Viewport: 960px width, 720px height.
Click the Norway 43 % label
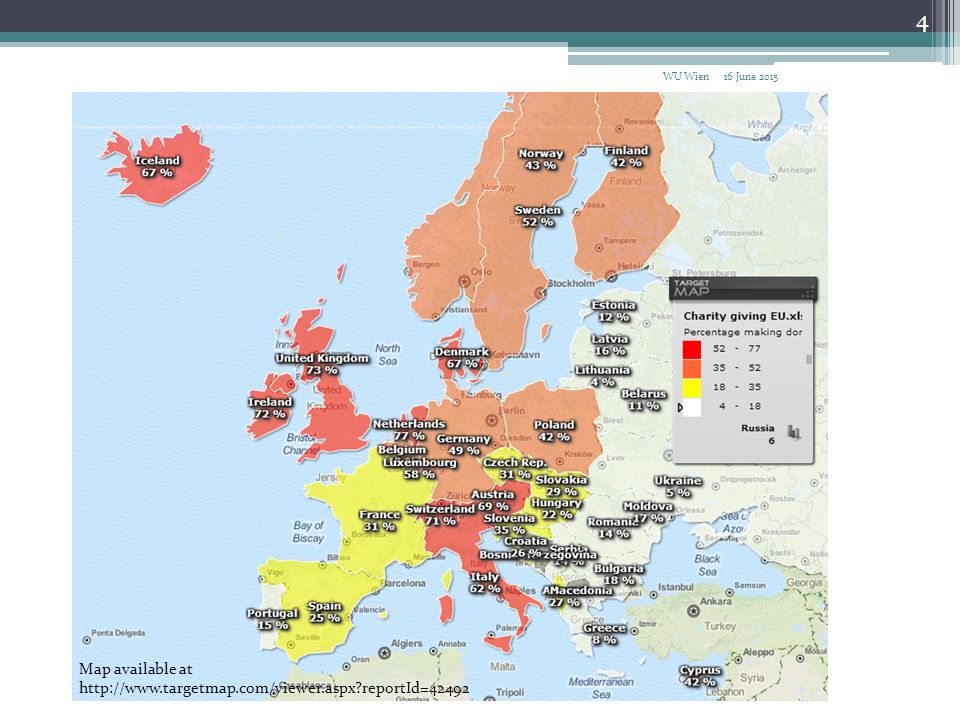tap(541, 159)
